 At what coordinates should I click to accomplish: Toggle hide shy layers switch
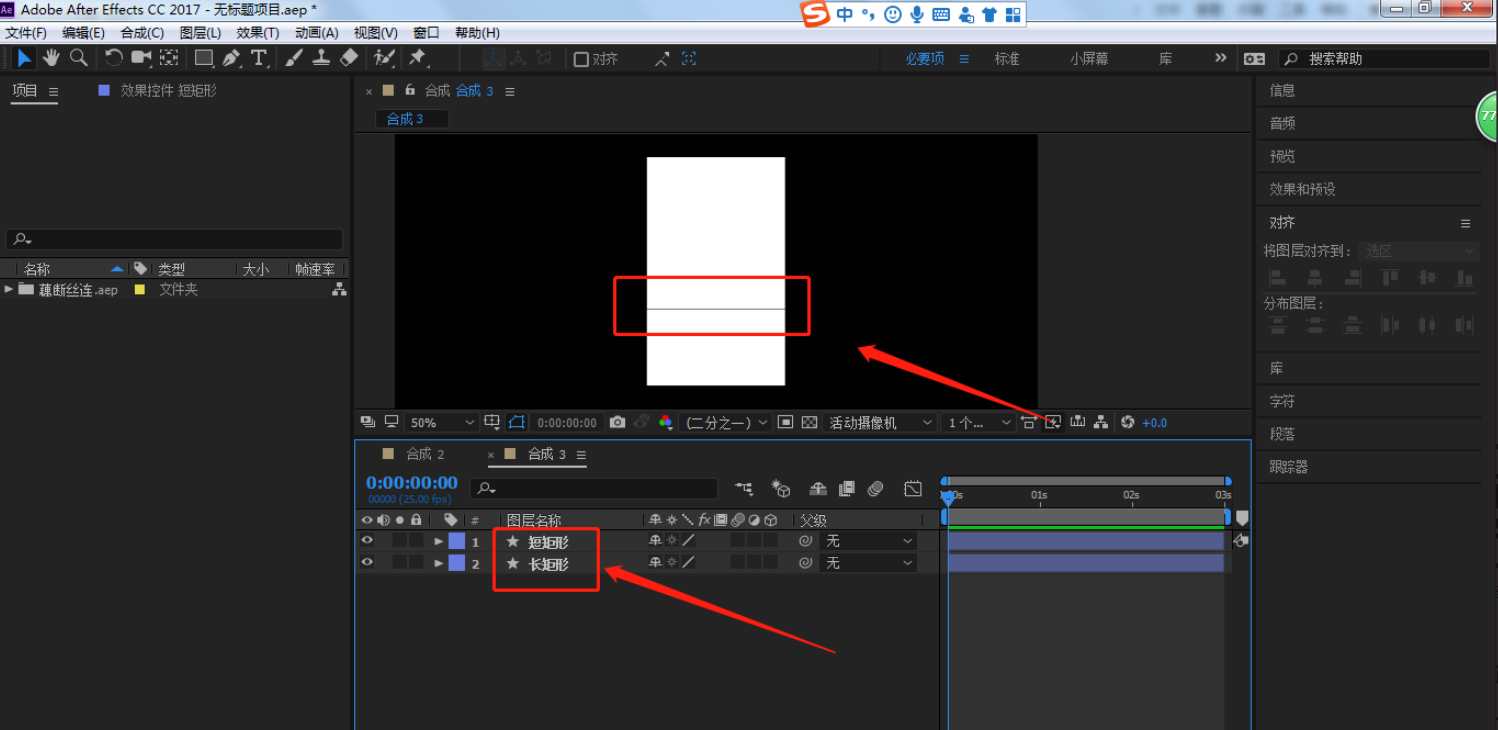coord(818,488)
